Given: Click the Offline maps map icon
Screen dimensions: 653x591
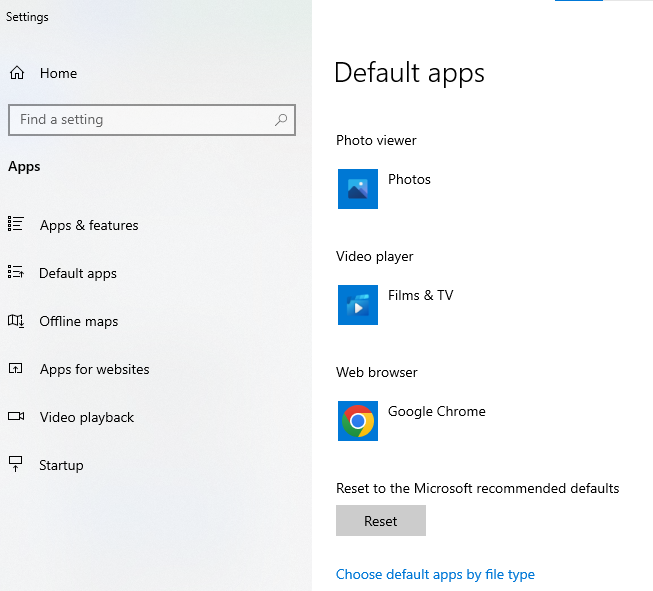Looking at the screenshot, I should click(16, 321).
